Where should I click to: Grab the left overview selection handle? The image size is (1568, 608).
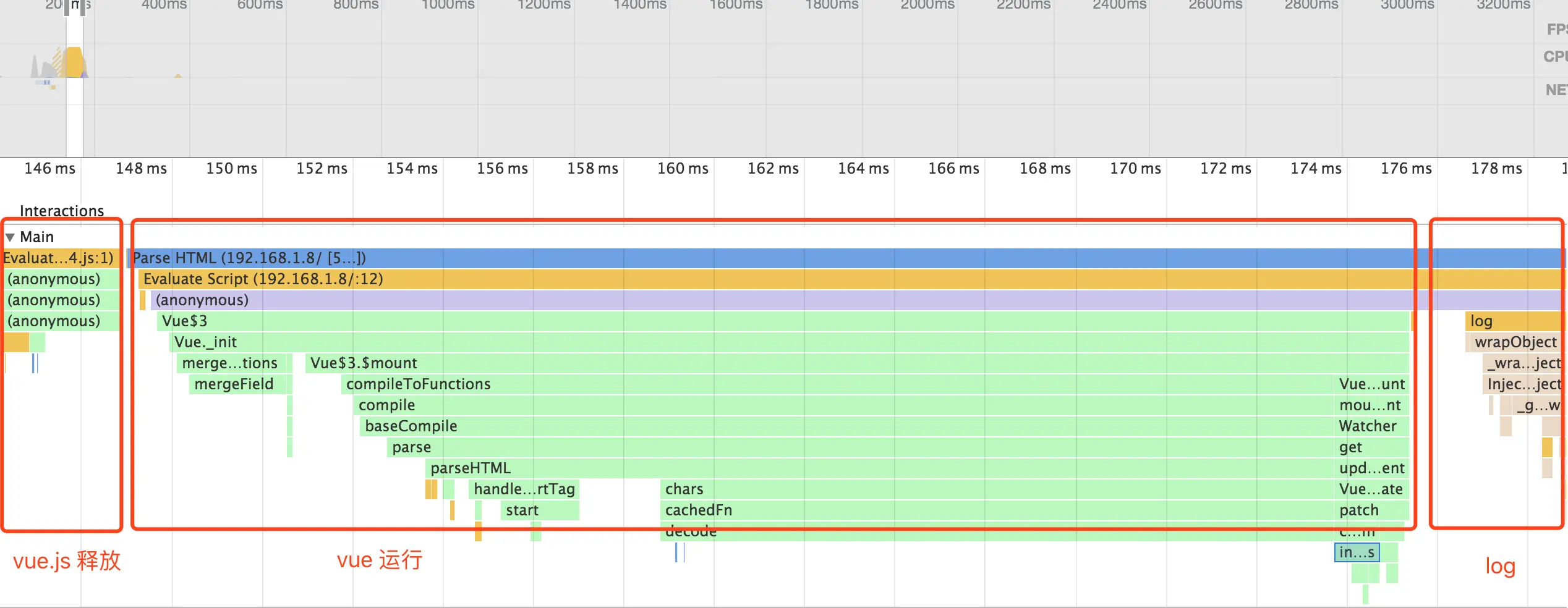(67, 7)
